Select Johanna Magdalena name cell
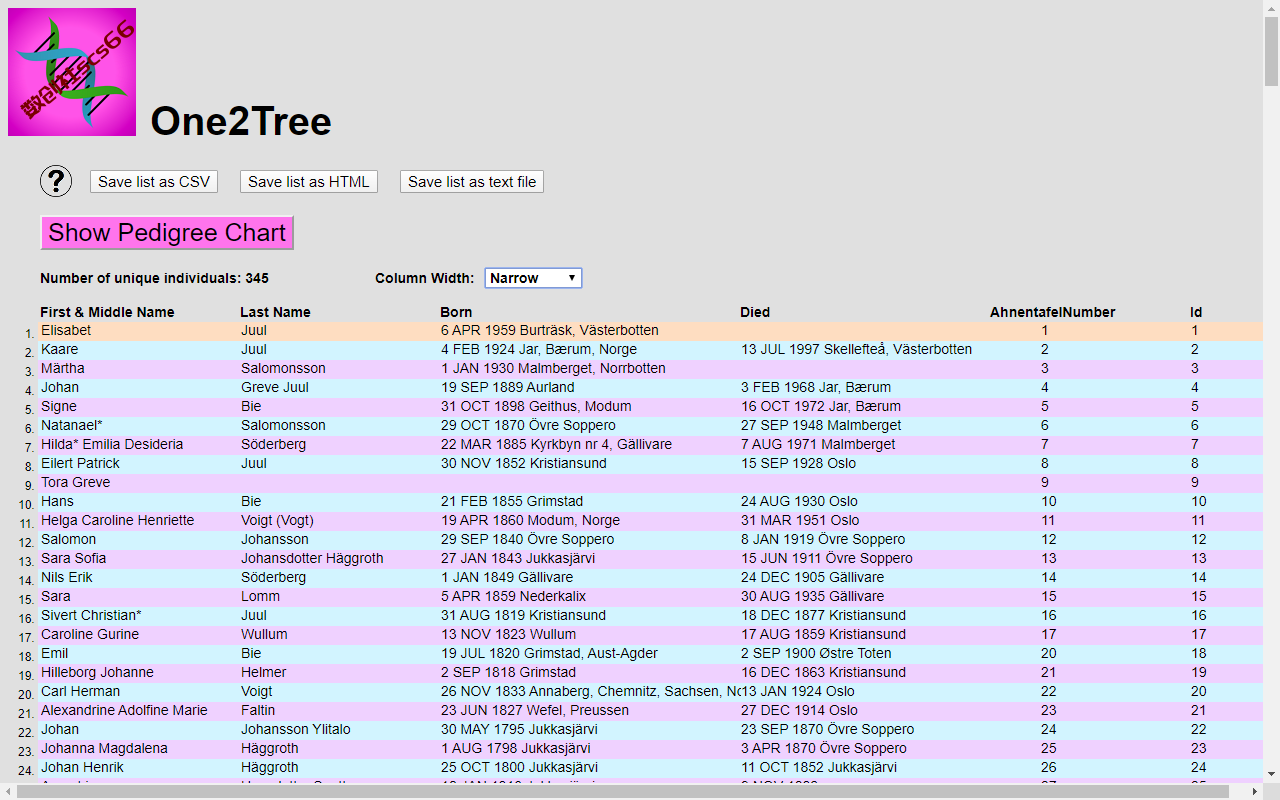 pos(104,748)
